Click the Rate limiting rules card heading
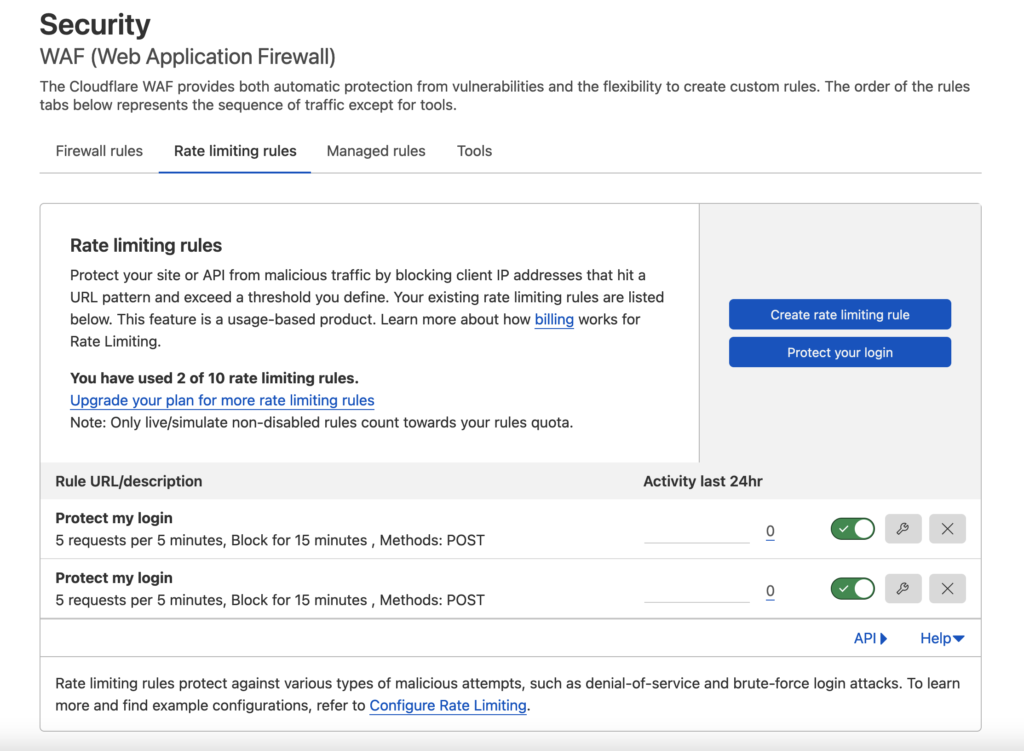The width and height of the screenshot is (1024, 751). (146, 246)
